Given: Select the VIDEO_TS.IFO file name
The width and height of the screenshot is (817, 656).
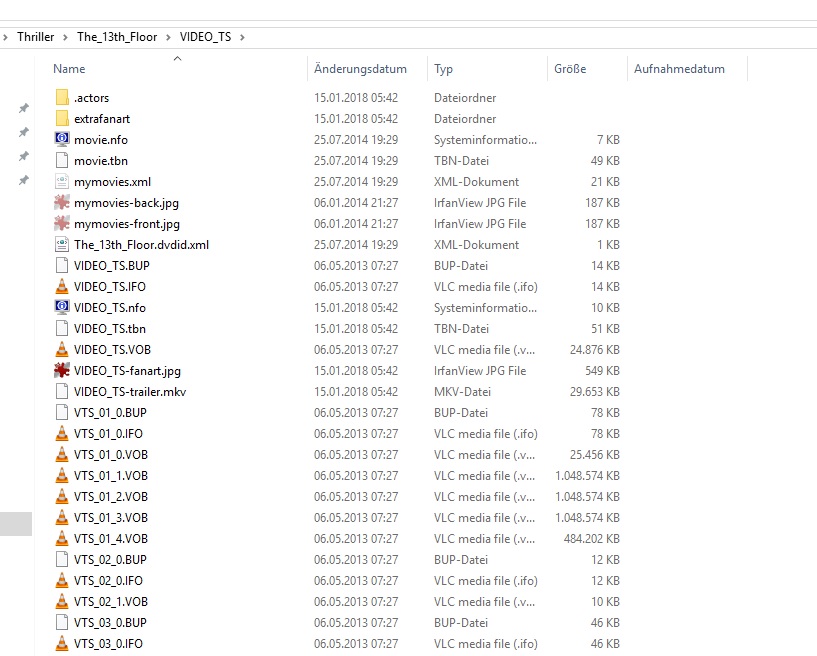Looking at the screenshot, I should (109, 287).
